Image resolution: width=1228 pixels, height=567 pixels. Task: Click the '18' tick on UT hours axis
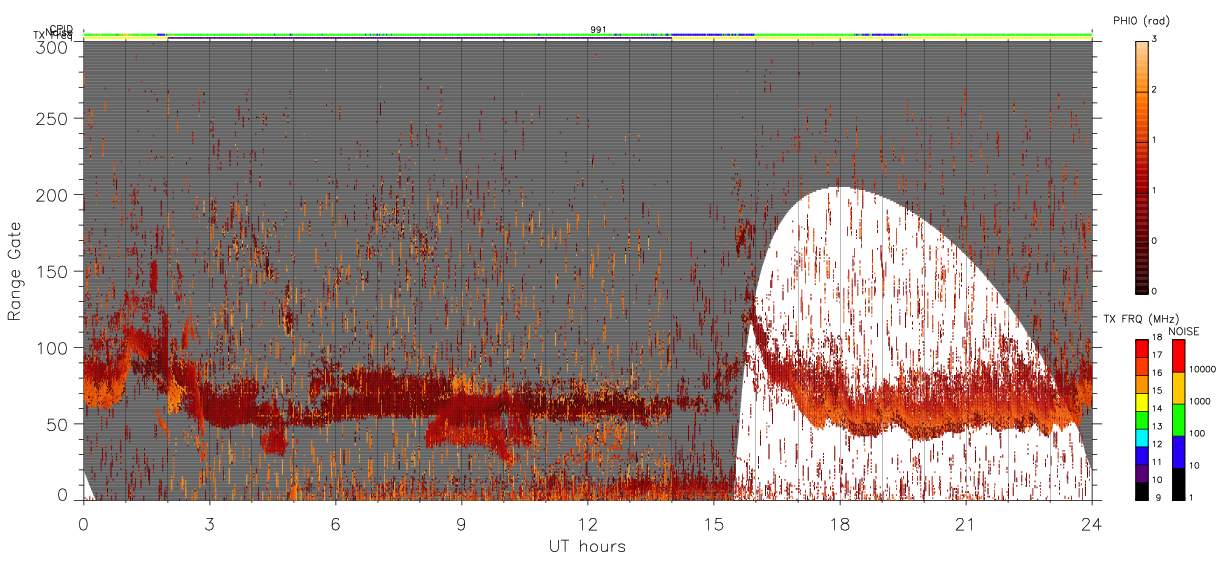[840, 524]
